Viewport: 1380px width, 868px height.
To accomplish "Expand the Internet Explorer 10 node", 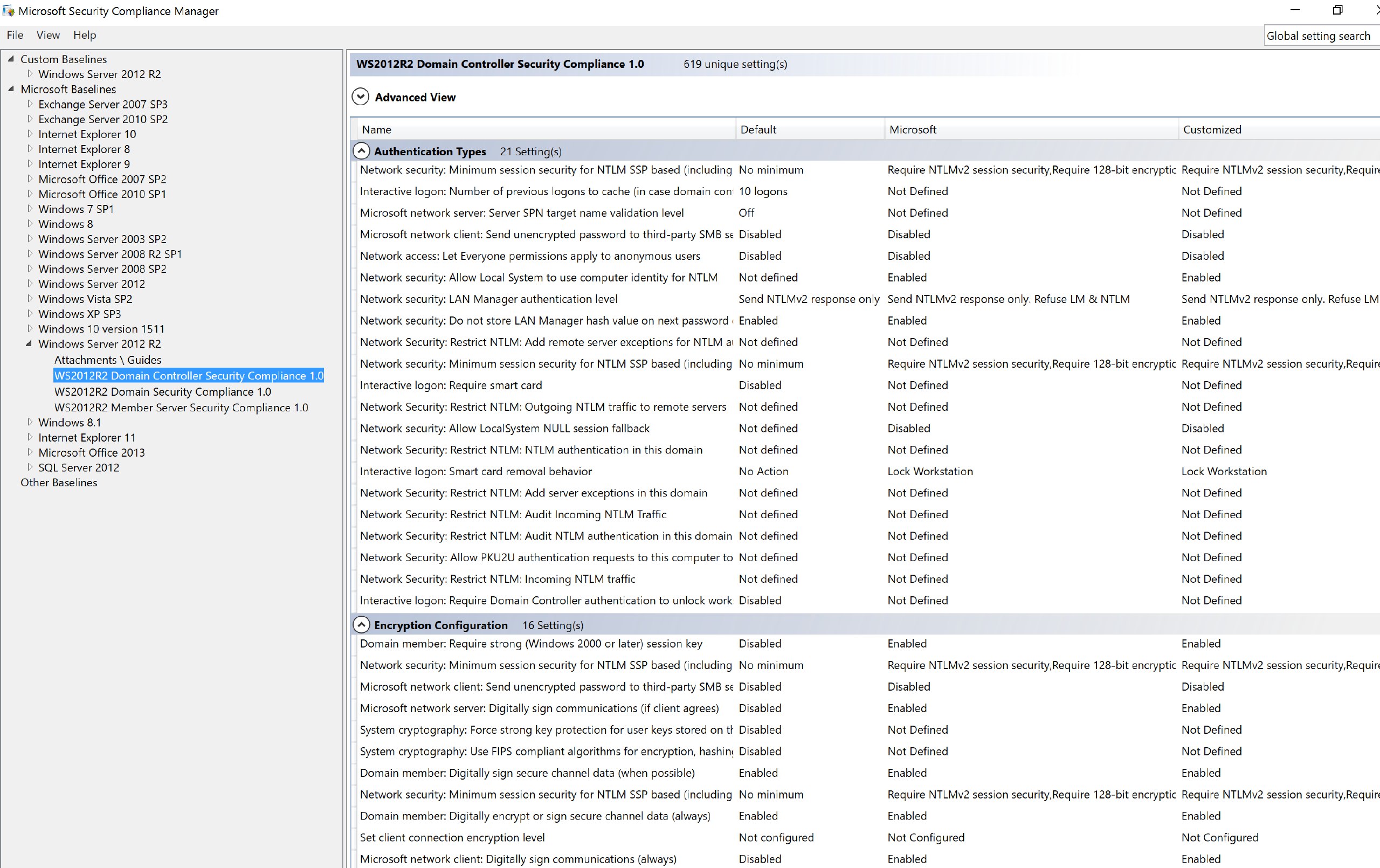I will tap(30, 134).
